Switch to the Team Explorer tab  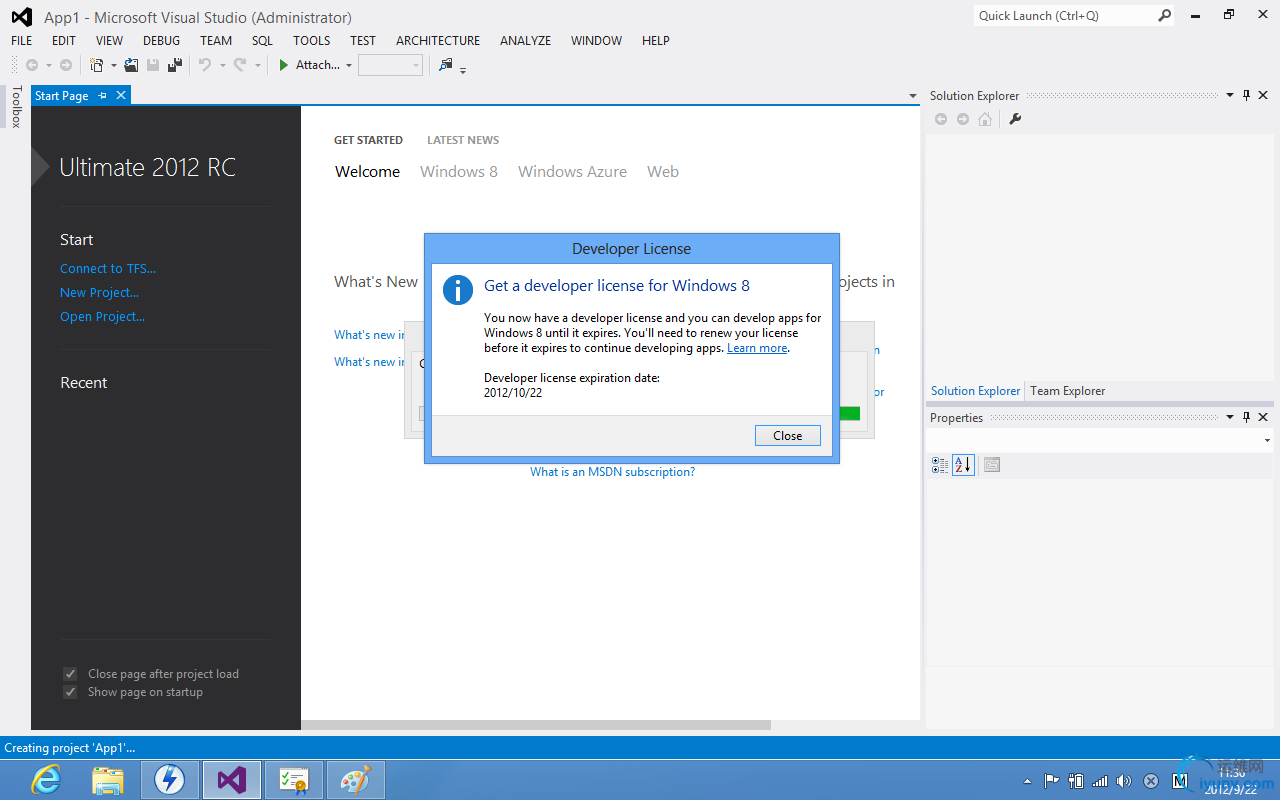[x=1067, y=391]
